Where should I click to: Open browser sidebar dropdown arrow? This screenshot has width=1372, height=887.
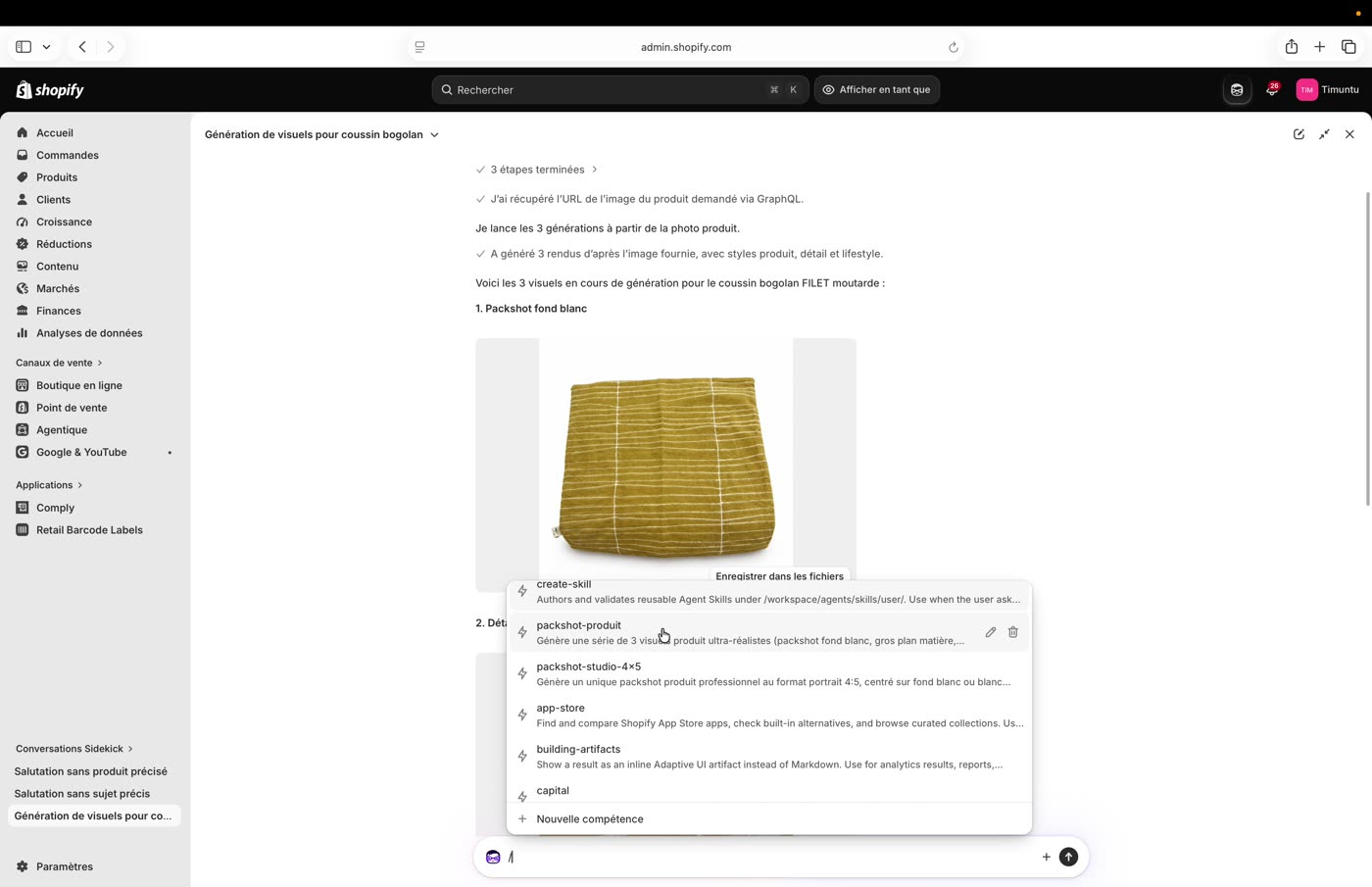tap(46, 46)
